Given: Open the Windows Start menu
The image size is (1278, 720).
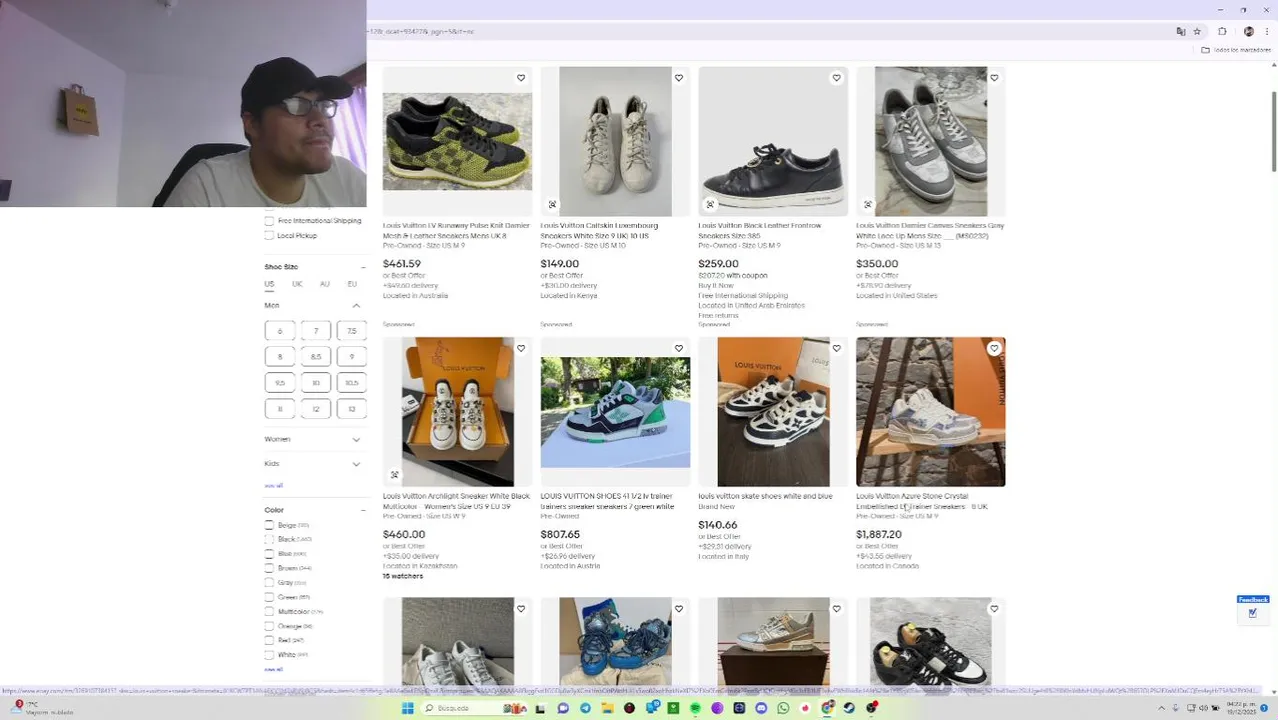Looking at the screenshot, I should tap(407, 708).
